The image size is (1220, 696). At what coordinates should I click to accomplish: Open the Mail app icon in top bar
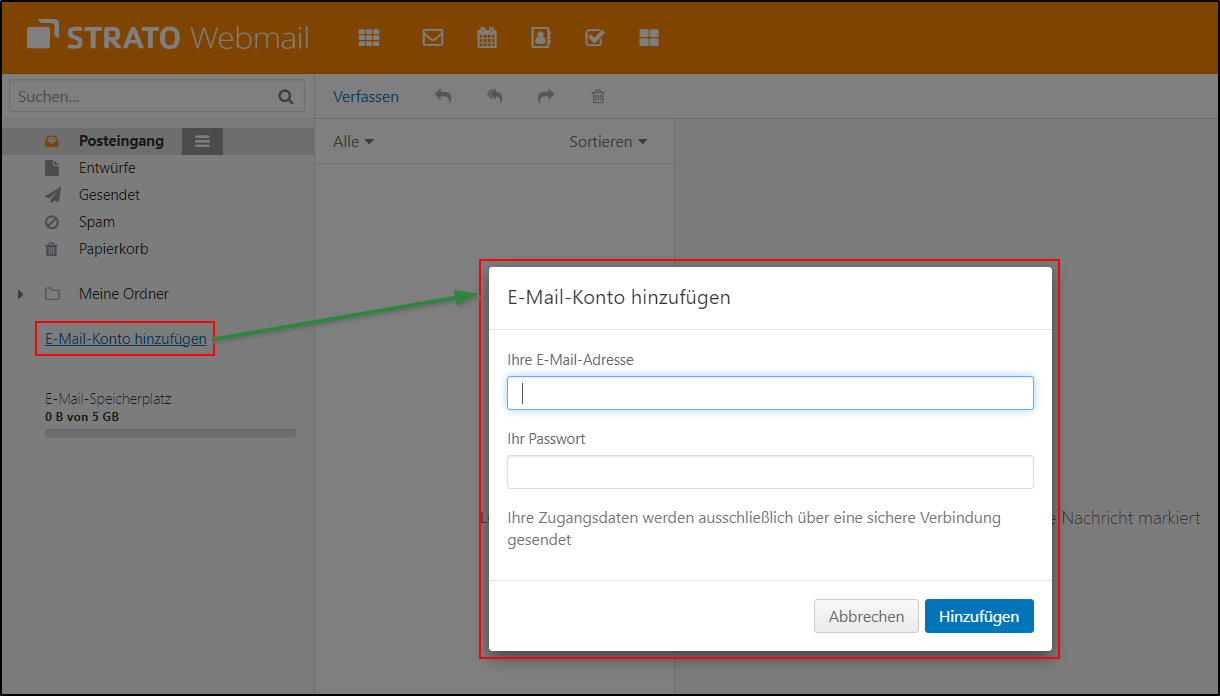click(432, 37)
